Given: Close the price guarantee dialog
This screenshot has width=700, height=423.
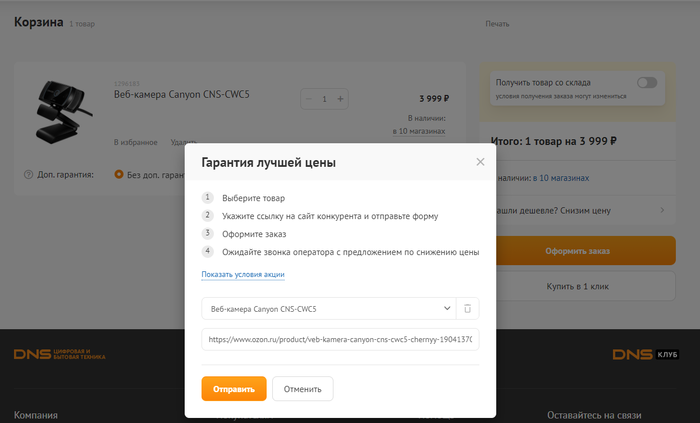Looking at the screenshot, I should (x=480, y=162).
